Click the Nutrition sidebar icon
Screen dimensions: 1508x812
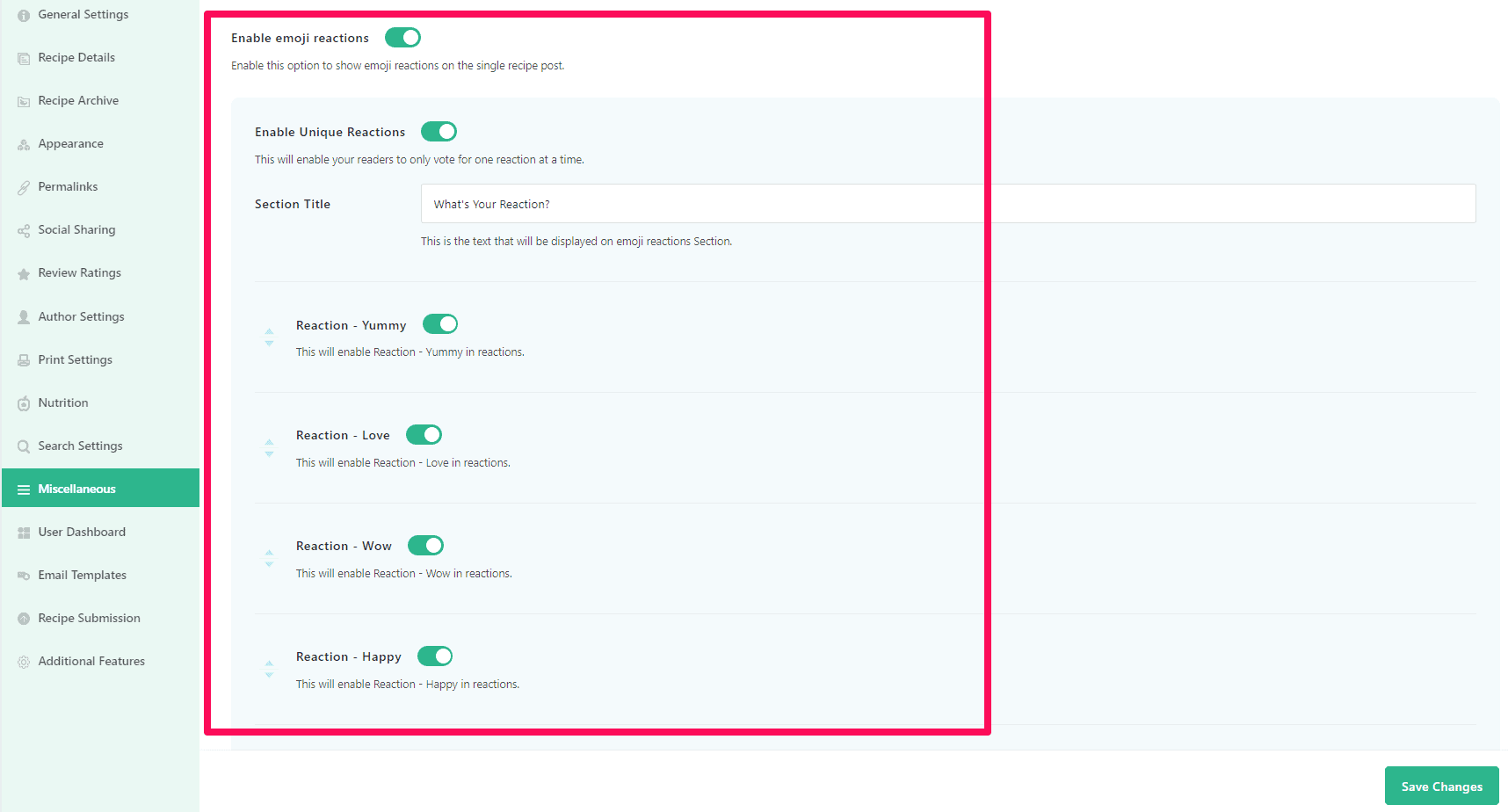coord(24,403)
